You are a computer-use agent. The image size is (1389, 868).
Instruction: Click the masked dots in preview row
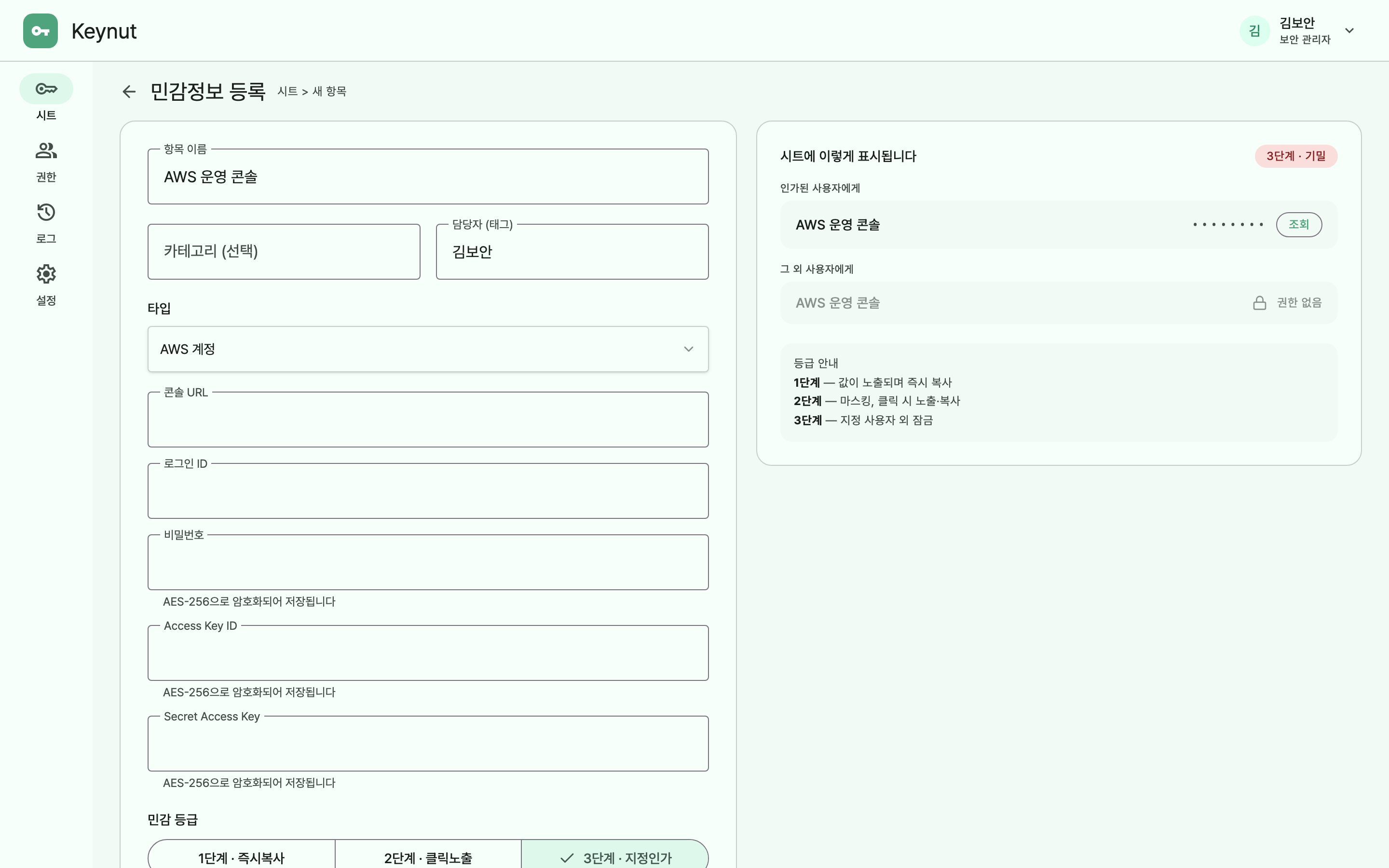tap(1228, 224)
